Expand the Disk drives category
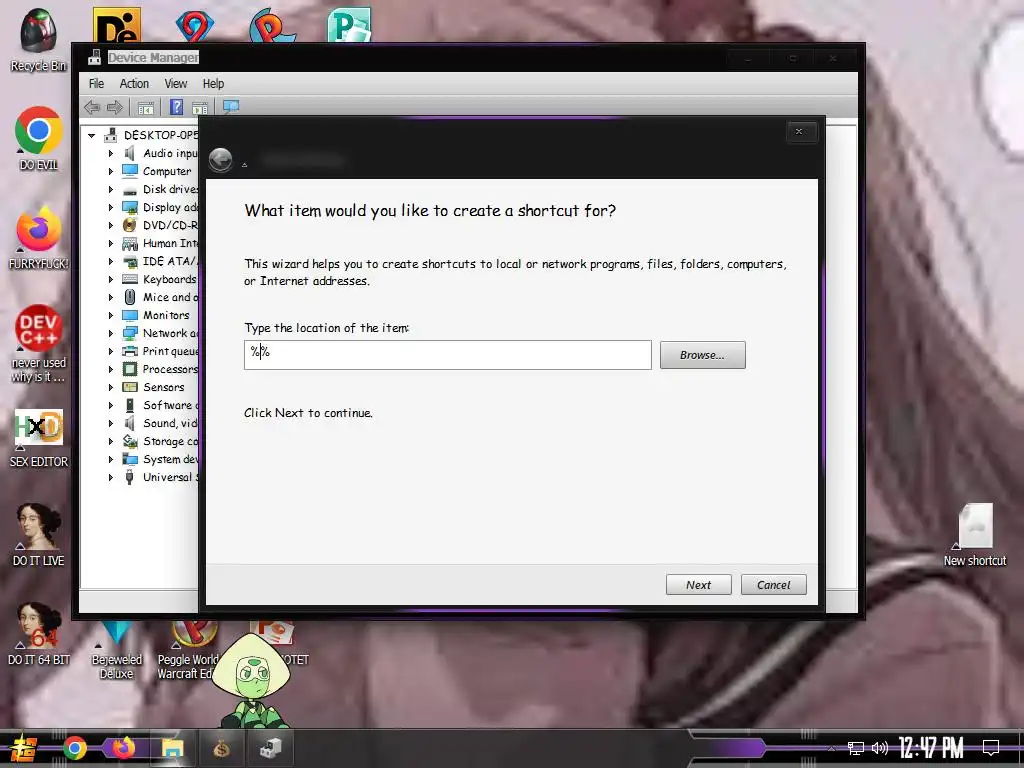 pos(110,189)
